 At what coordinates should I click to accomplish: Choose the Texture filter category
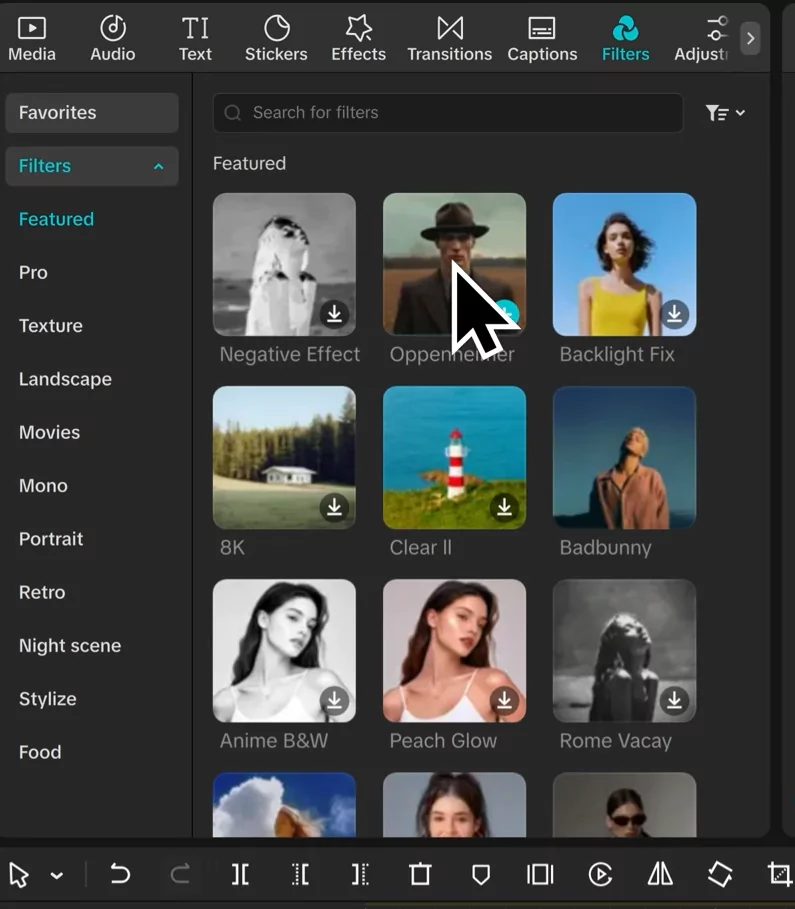(50, 326)
